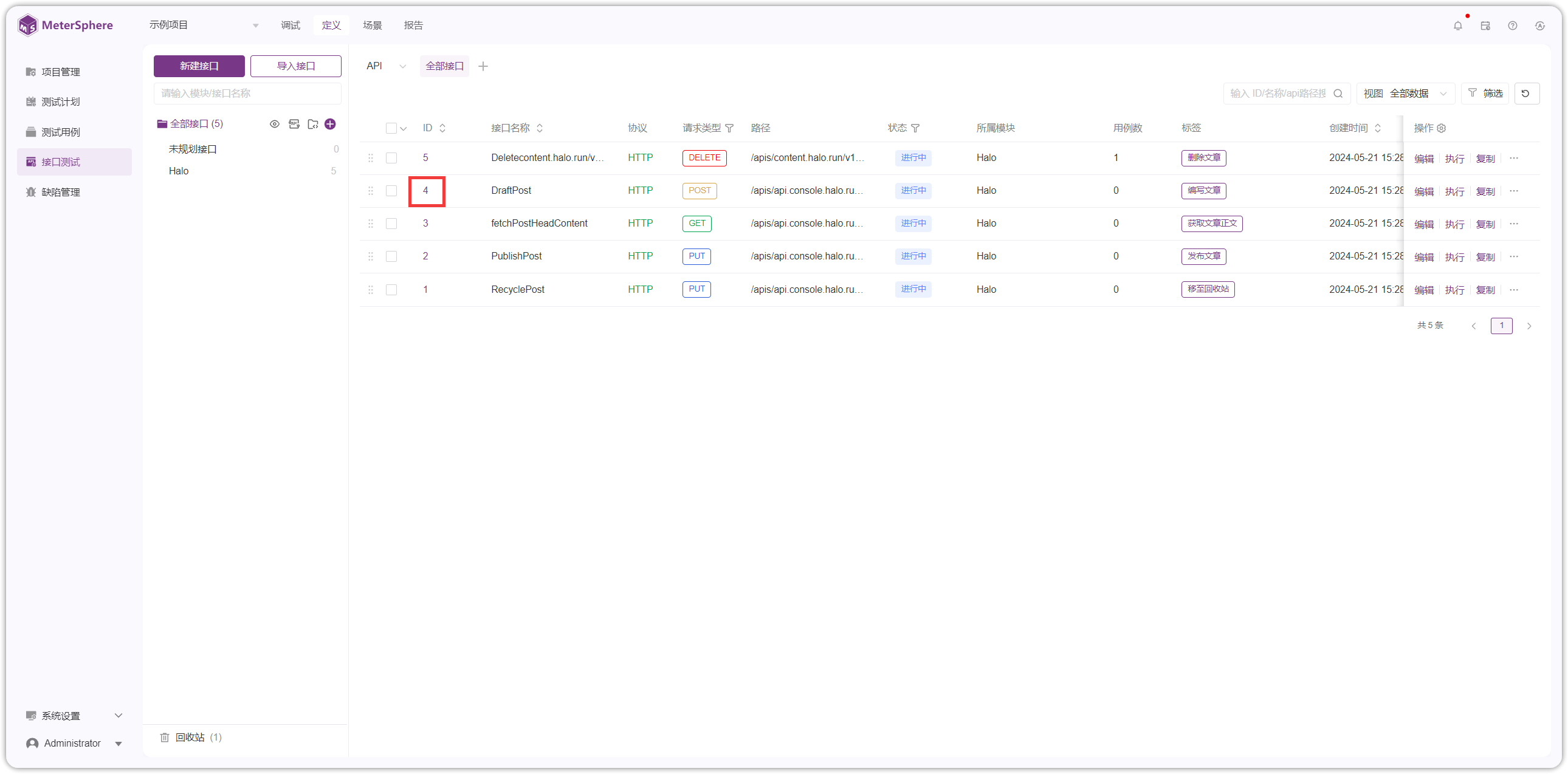Open the help question-mark icon
The height and width of the screenshot is (774, 1568).
[1513, 26]
